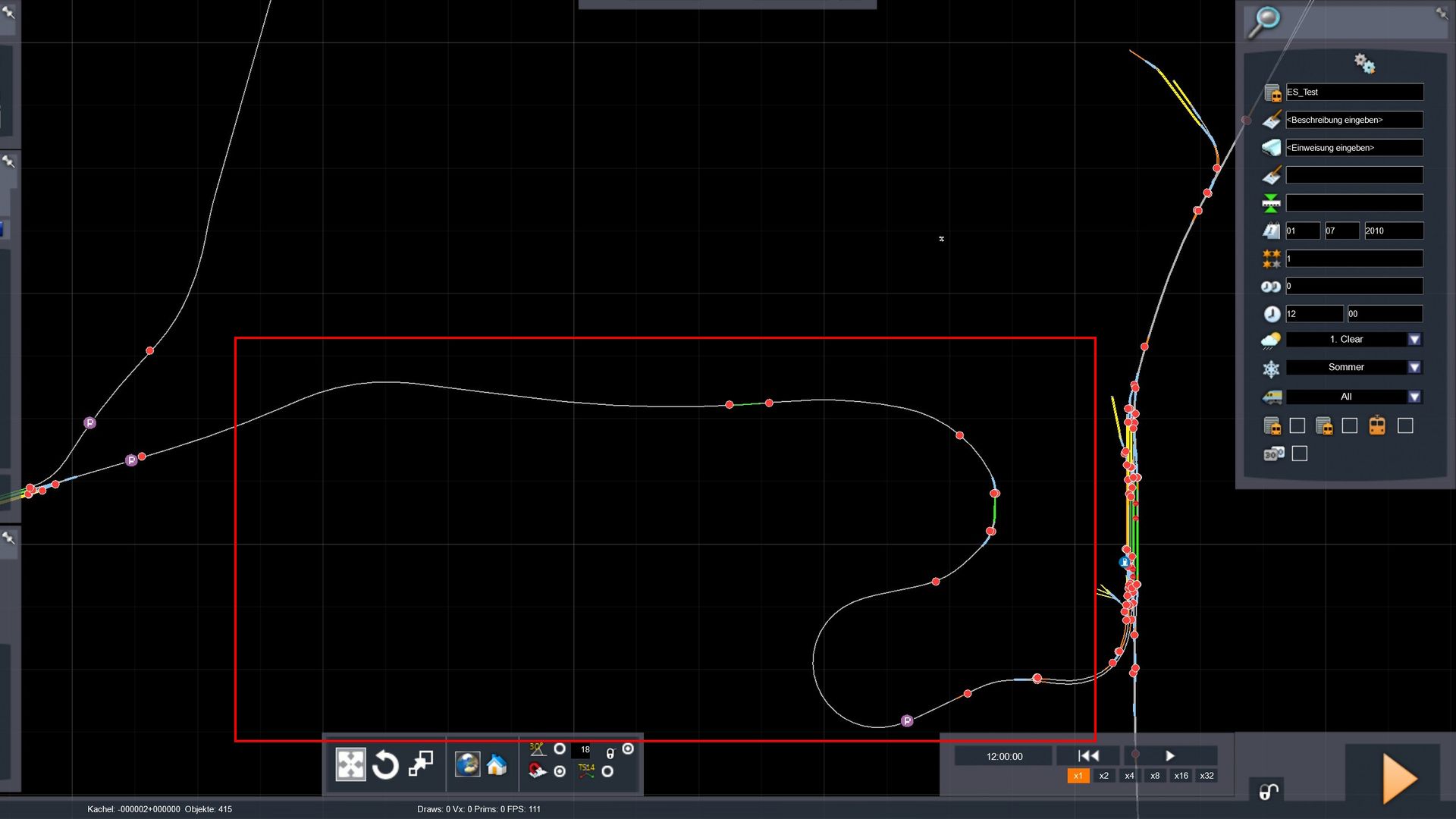
Task: Click the timeline slider handle
Action: pos(1135,755)
